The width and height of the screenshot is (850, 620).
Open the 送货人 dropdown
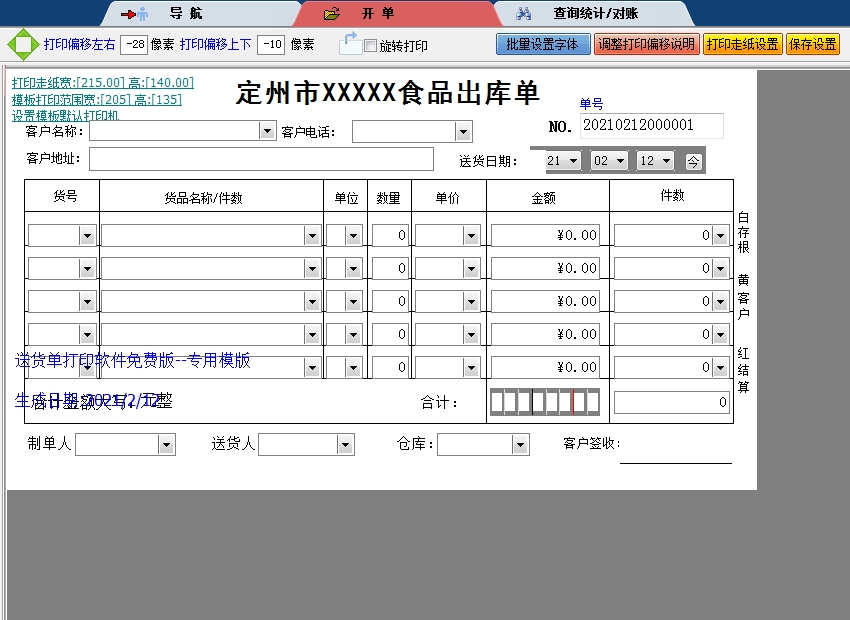click(345, 444)
